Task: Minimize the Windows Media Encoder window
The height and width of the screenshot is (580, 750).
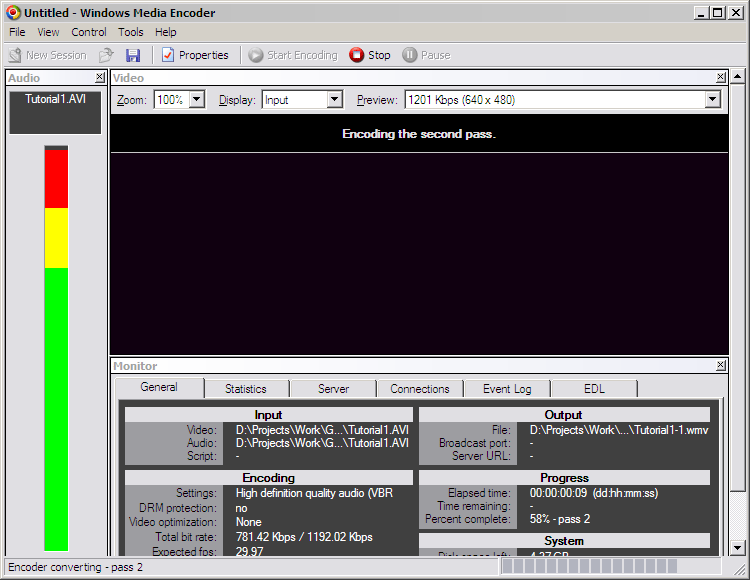Action: coord(701,13)
